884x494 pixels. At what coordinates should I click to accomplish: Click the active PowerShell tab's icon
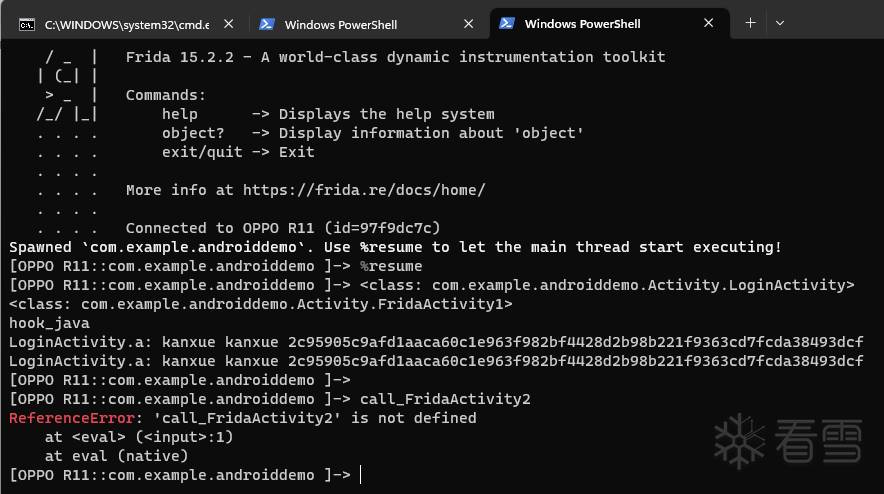point(507,23)
